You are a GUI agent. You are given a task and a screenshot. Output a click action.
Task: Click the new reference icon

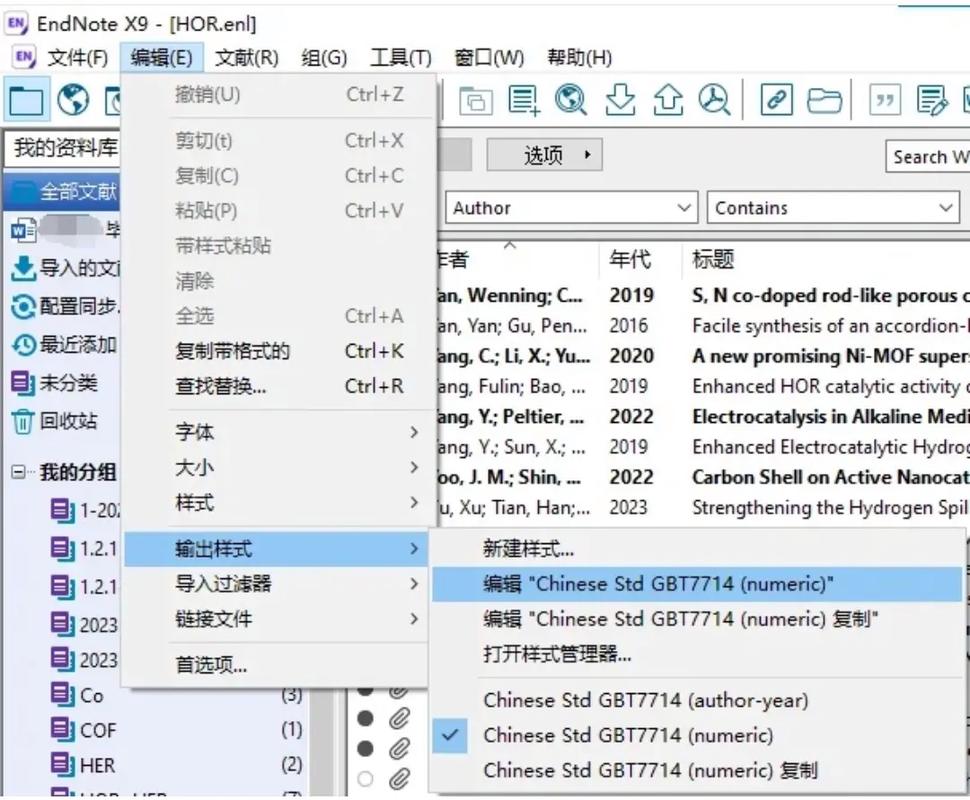pos(523,100)
